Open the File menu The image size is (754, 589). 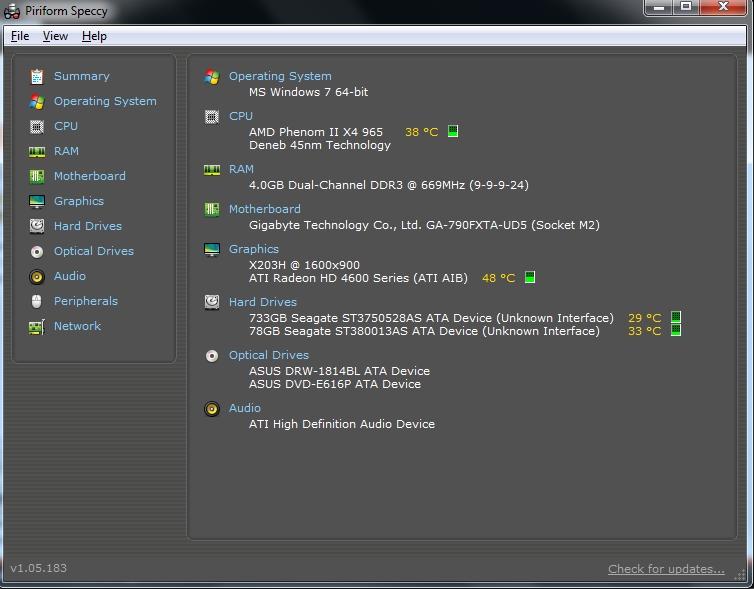(20, 36)
